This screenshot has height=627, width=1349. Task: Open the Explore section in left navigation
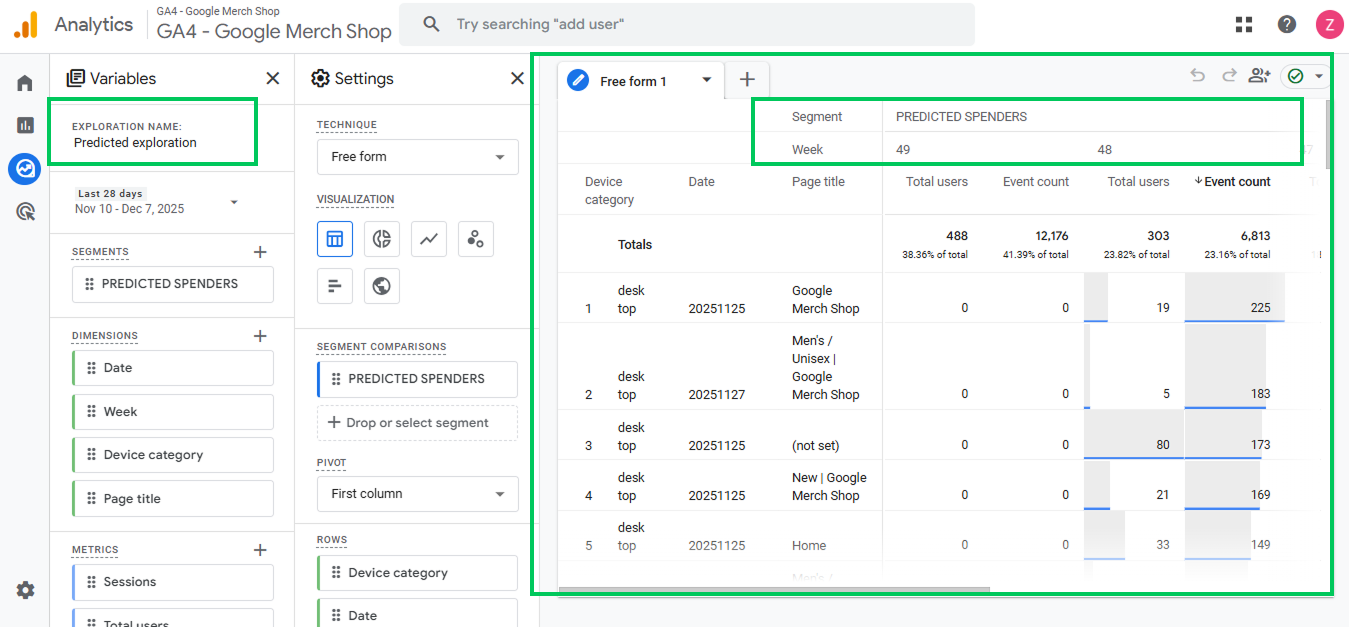pyautogui.click(x=25, y=169)
